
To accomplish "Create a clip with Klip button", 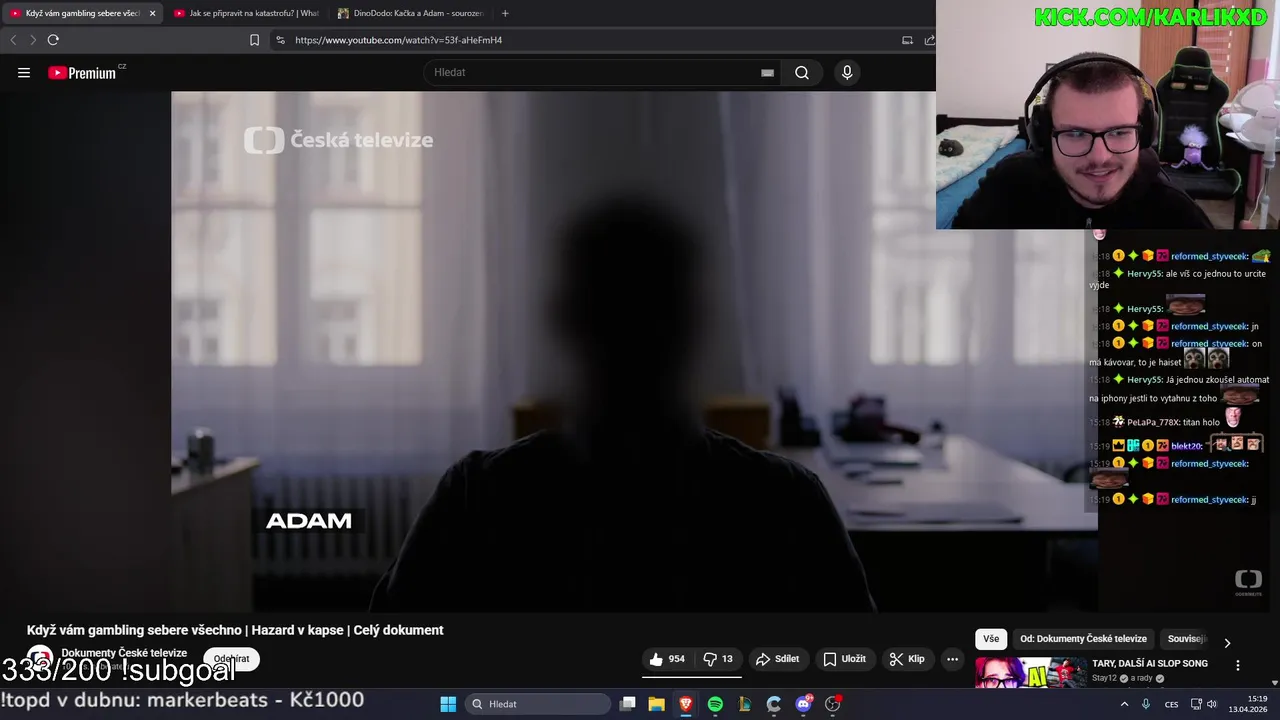I will (907, 659).
